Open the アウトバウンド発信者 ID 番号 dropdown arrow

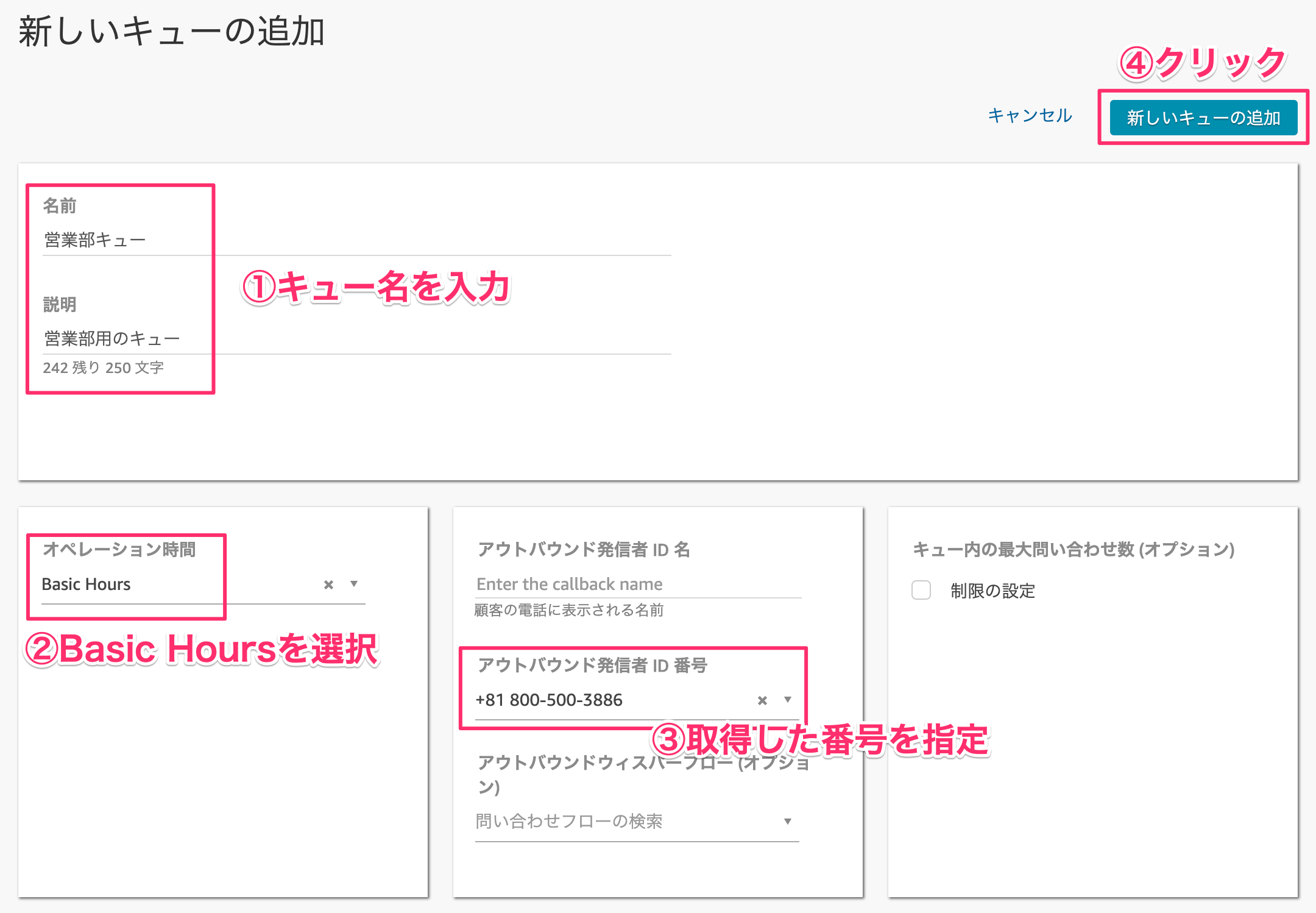coord(788,700)
